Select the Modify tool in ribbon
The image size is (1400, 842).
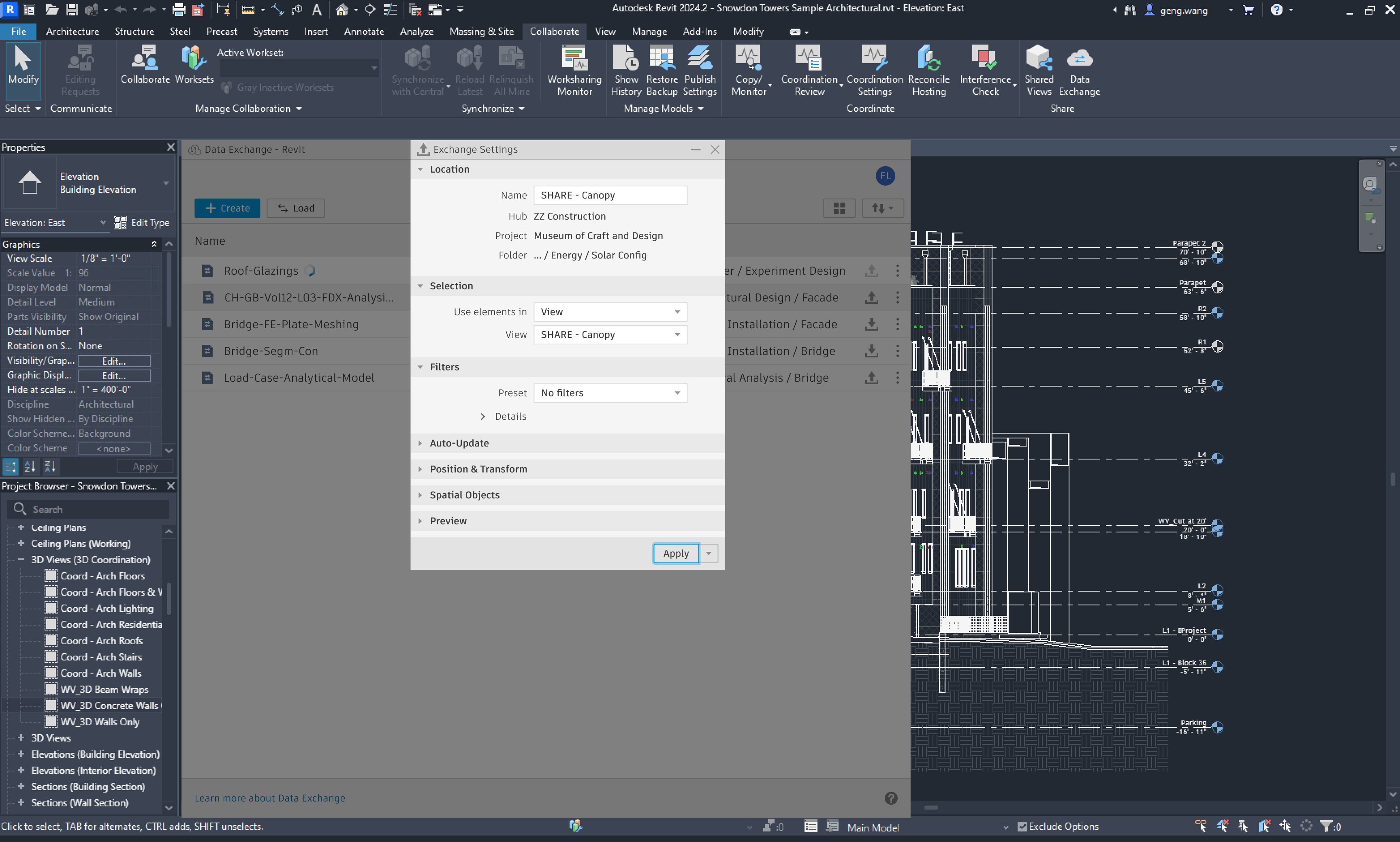tap(23, 71)
